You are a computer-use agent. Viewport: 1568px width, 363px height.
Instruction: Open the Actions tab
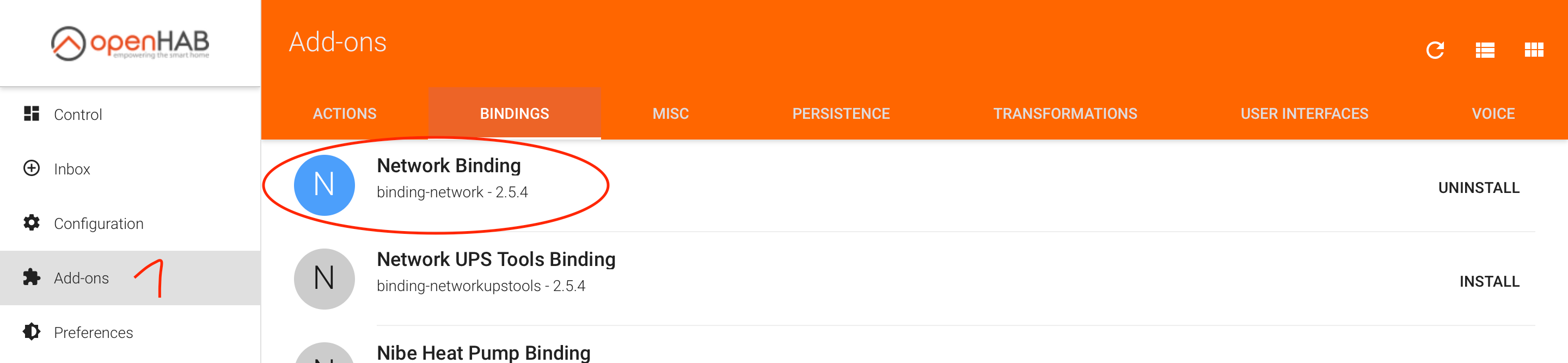pyautogui.click(x=345, y=114)
